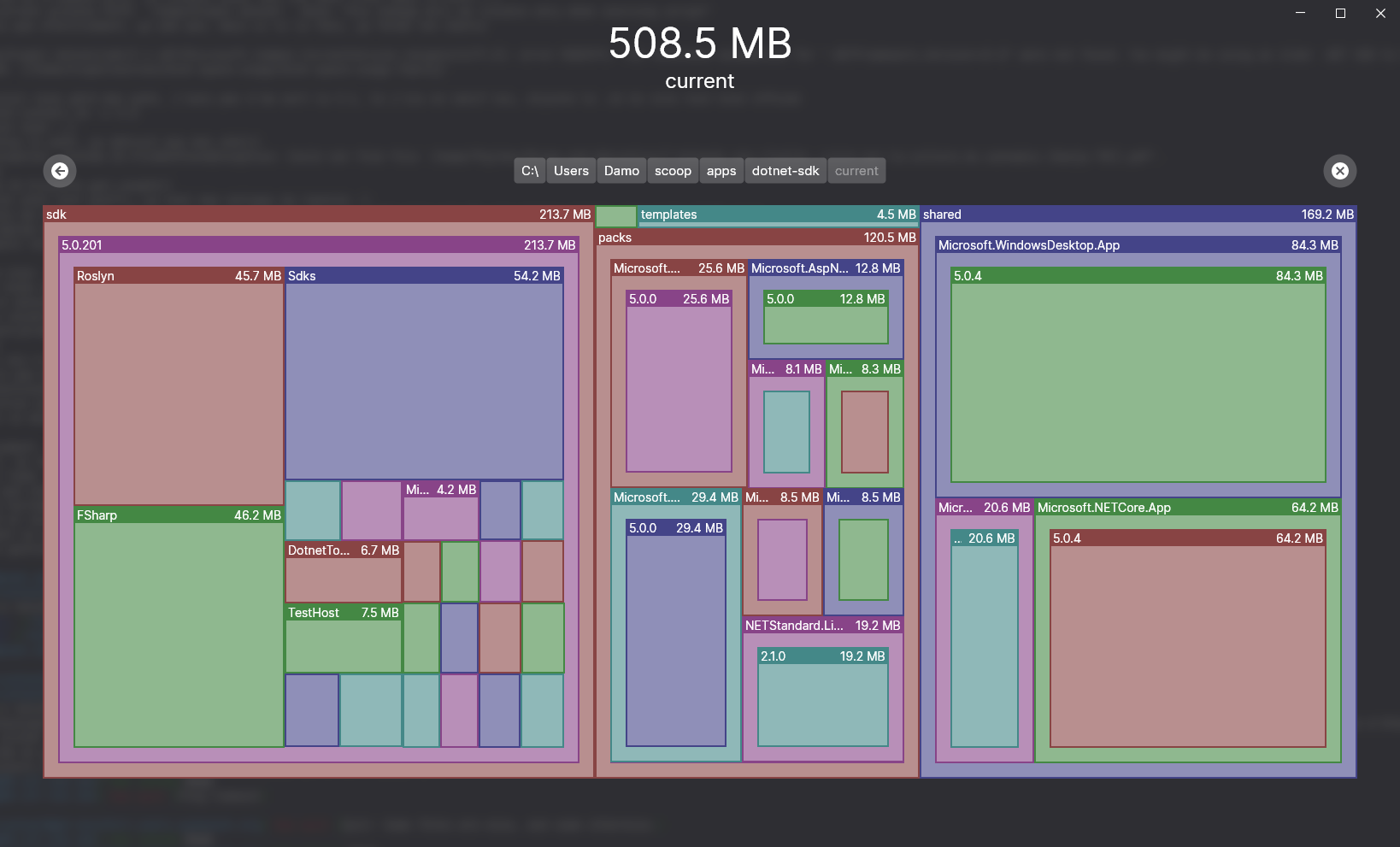Open the purple Mi... 8.5 MB block
The height and width of the screenshot is (847, 1400).
(x=782, y=552)
